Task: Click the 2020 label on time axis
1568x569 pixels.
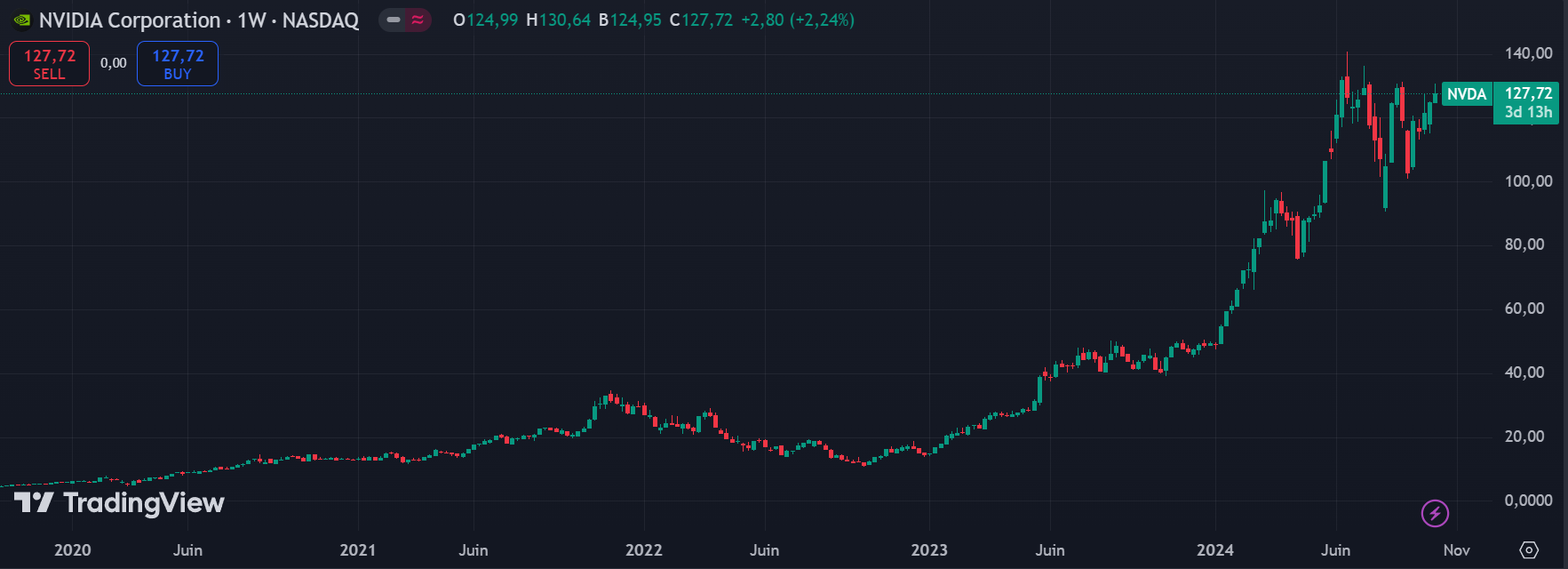Action: click(x=72, y=550)
